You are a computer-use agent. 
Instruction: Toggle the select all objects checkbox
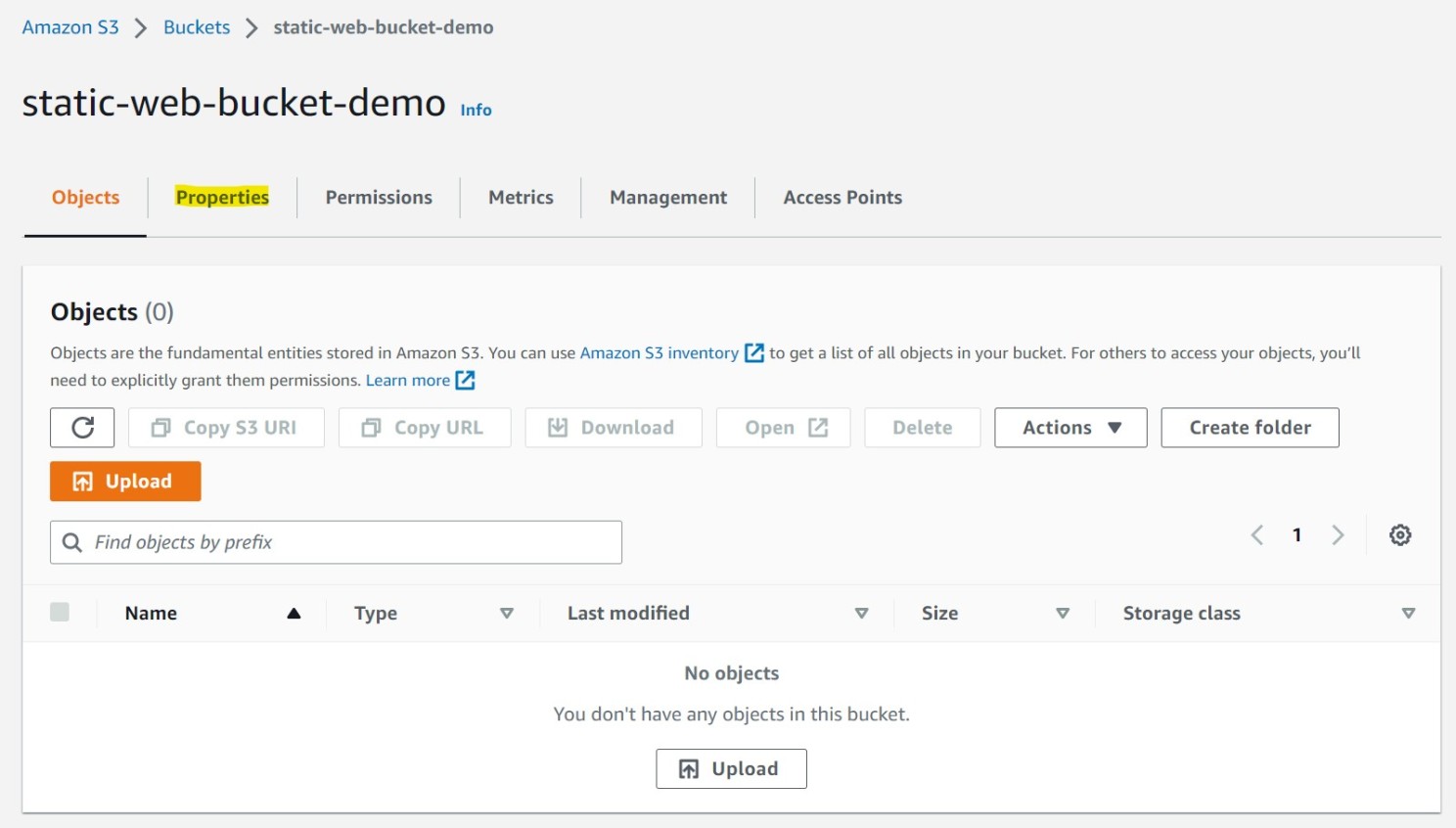pos(60,613)
